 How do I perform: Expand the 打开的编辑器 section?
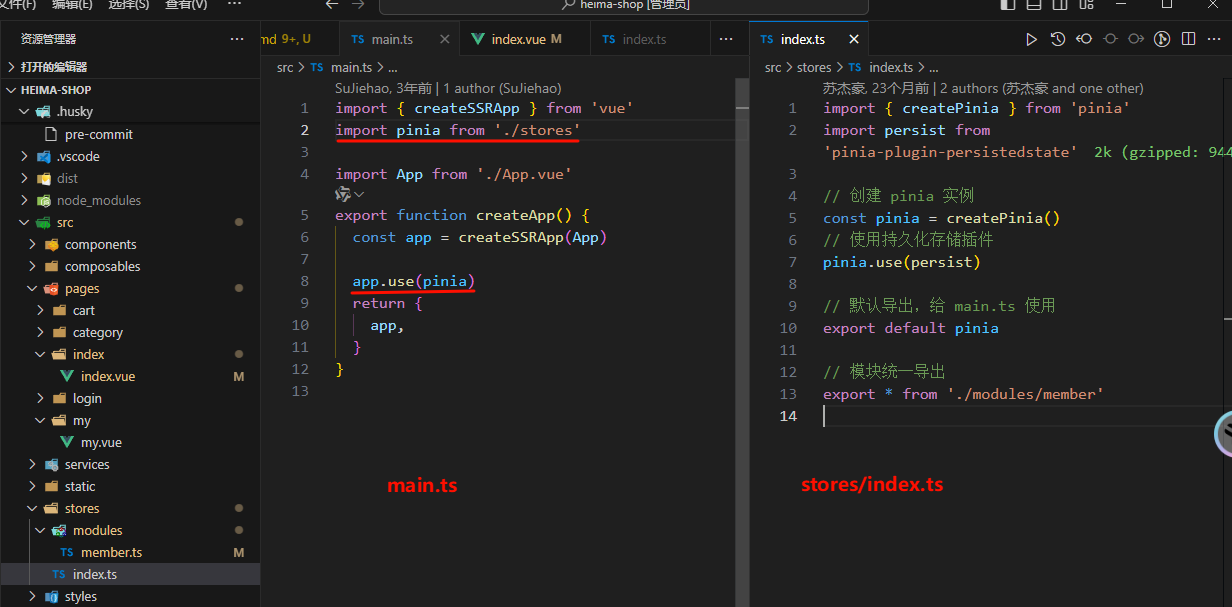click(130, 67)
